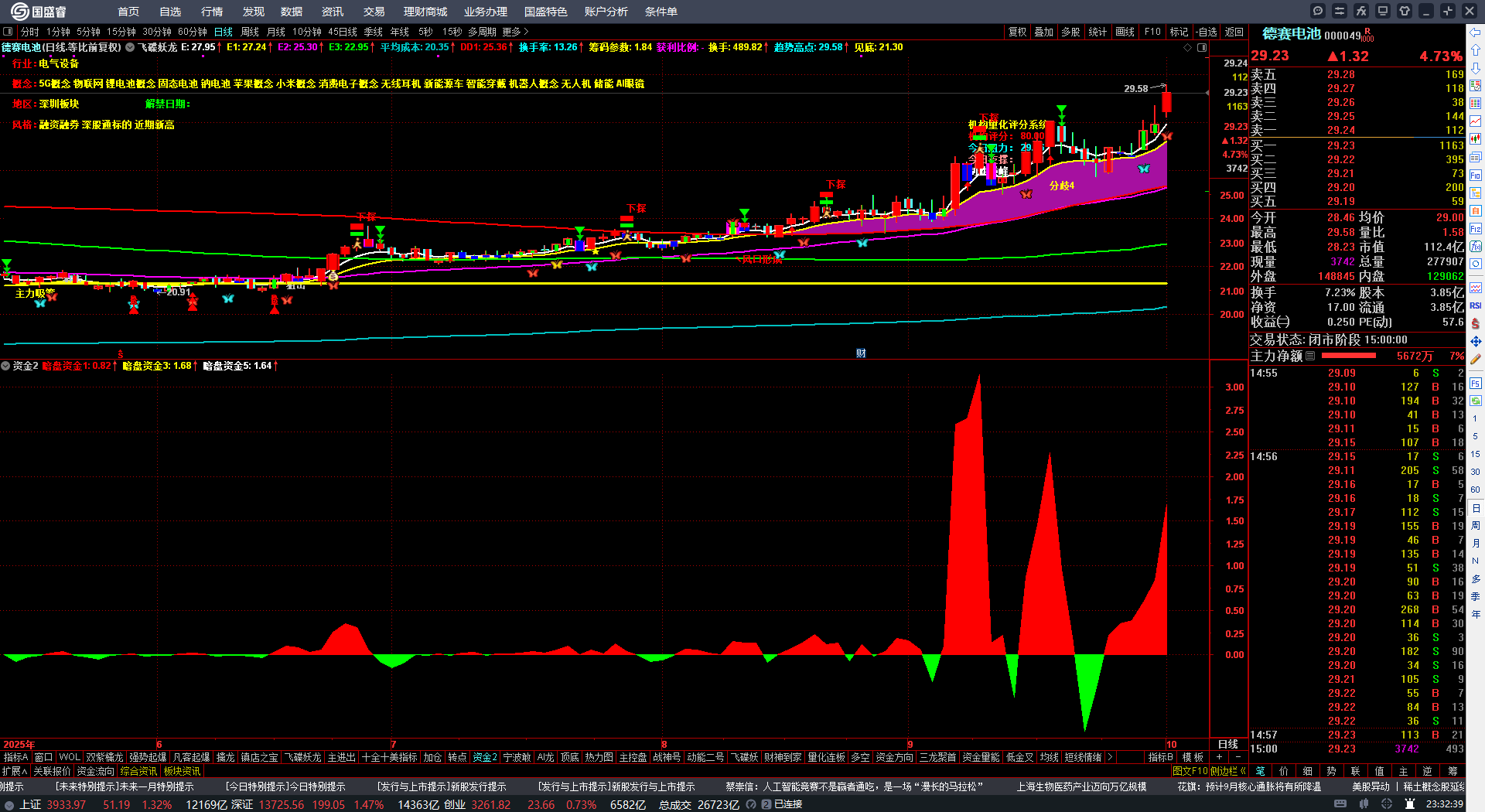Click the crosshair target icon in status bar

click(x=1387, y=804)
